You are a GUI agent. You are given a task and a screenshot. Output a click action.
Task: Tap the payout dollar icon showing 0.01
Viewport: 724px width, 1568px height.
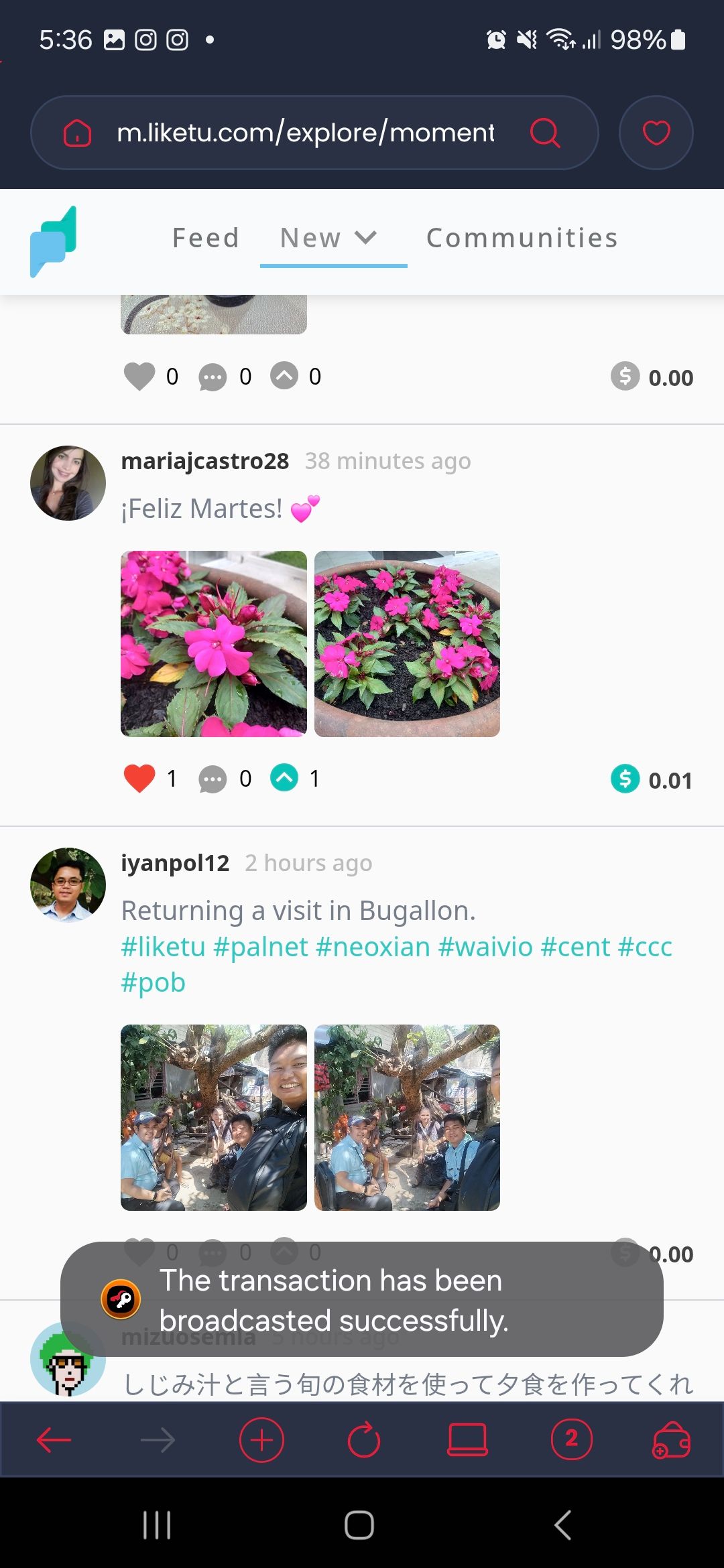625,779
